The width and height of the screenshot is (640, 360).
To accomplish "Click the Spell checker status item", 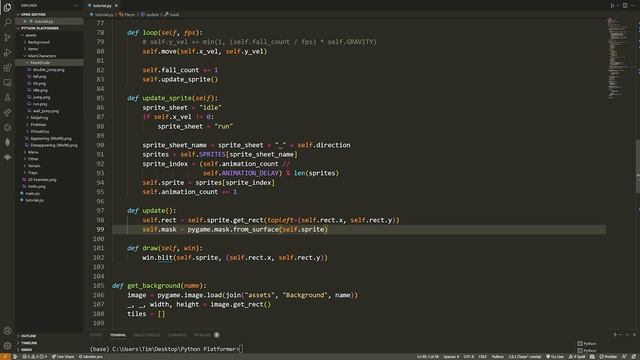I will [x=576, y=357].
